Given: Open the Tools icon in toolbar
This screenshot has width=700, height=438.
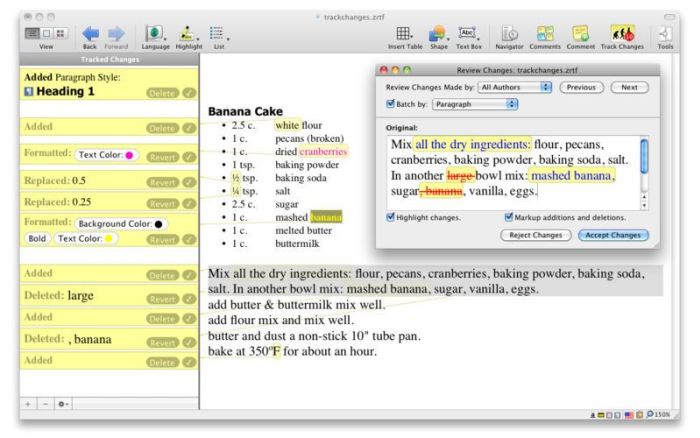Looking at the screenshot, I should coord(666,33).
